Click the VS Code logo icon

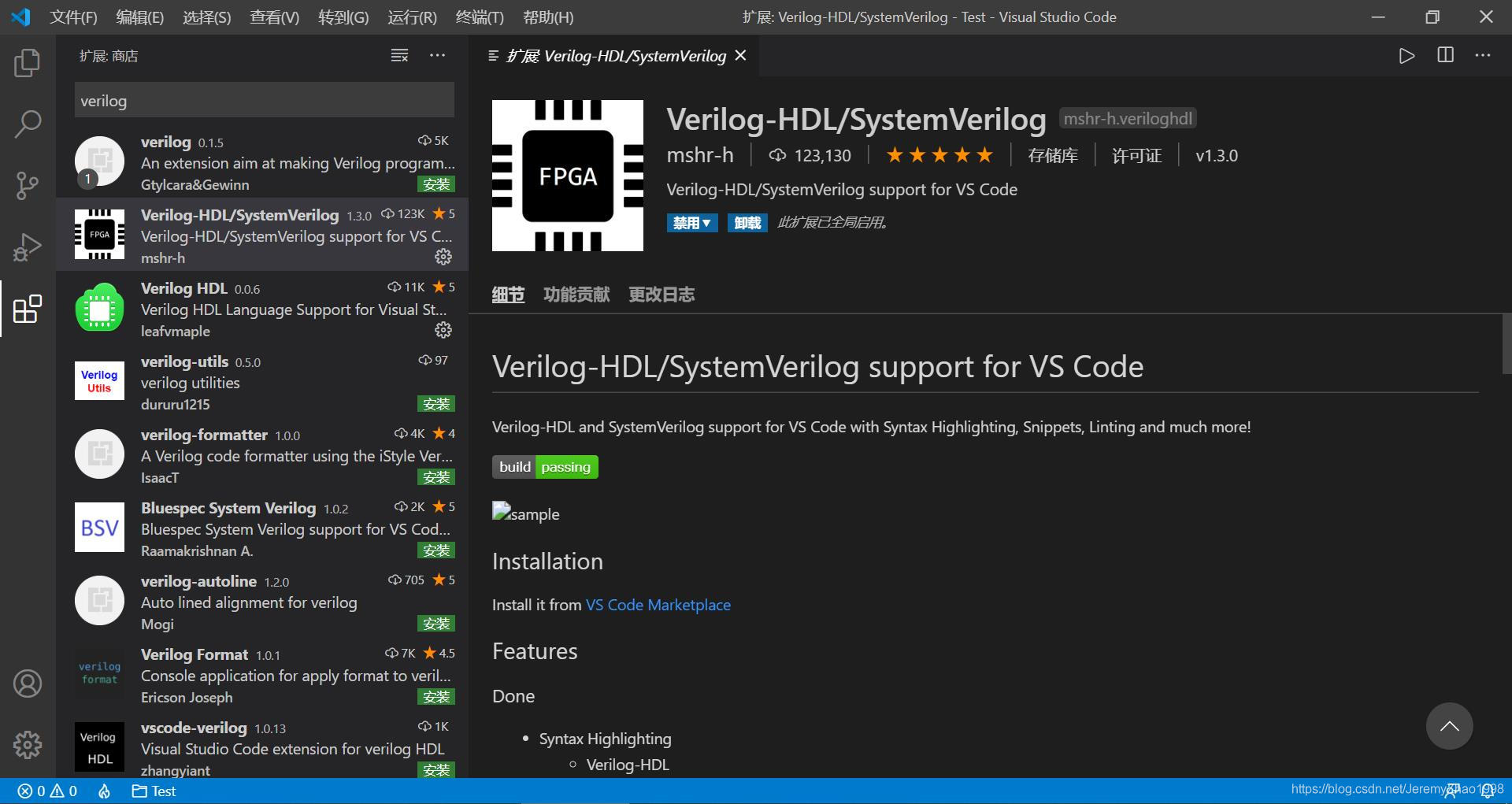tap(21, 17)
